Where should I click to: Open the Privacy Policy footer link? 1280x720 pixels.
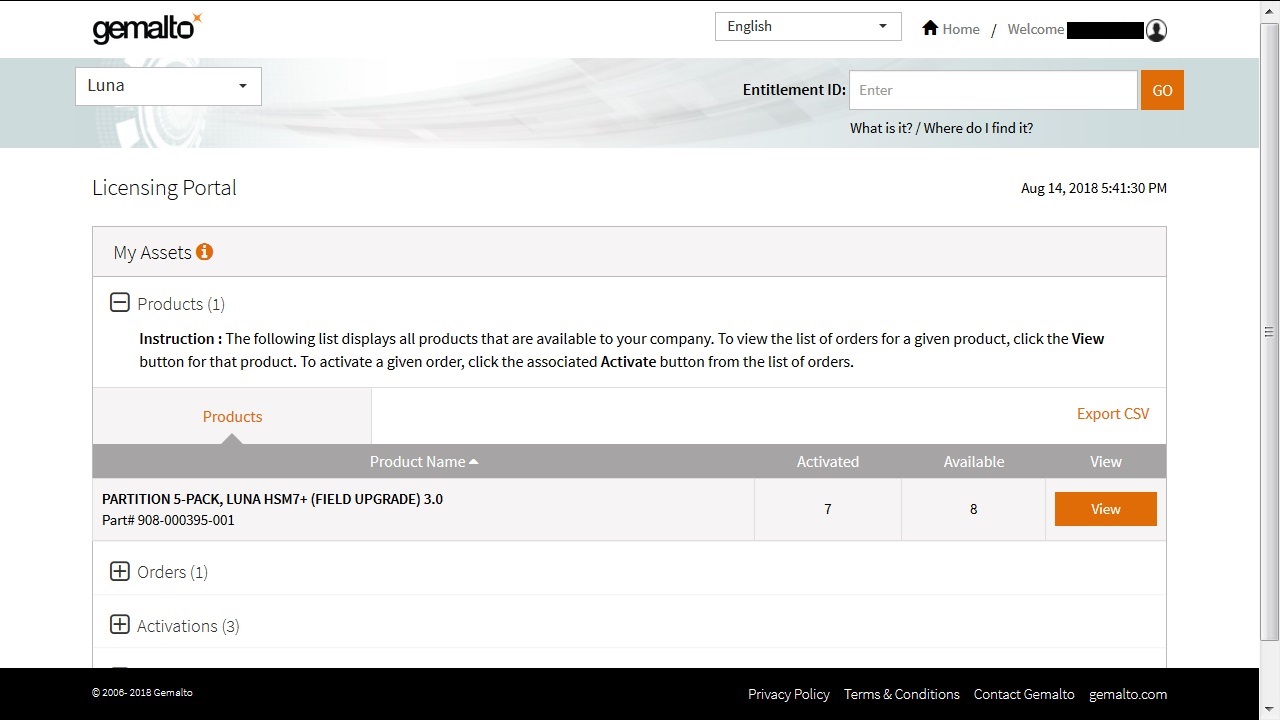pos(788,694)
